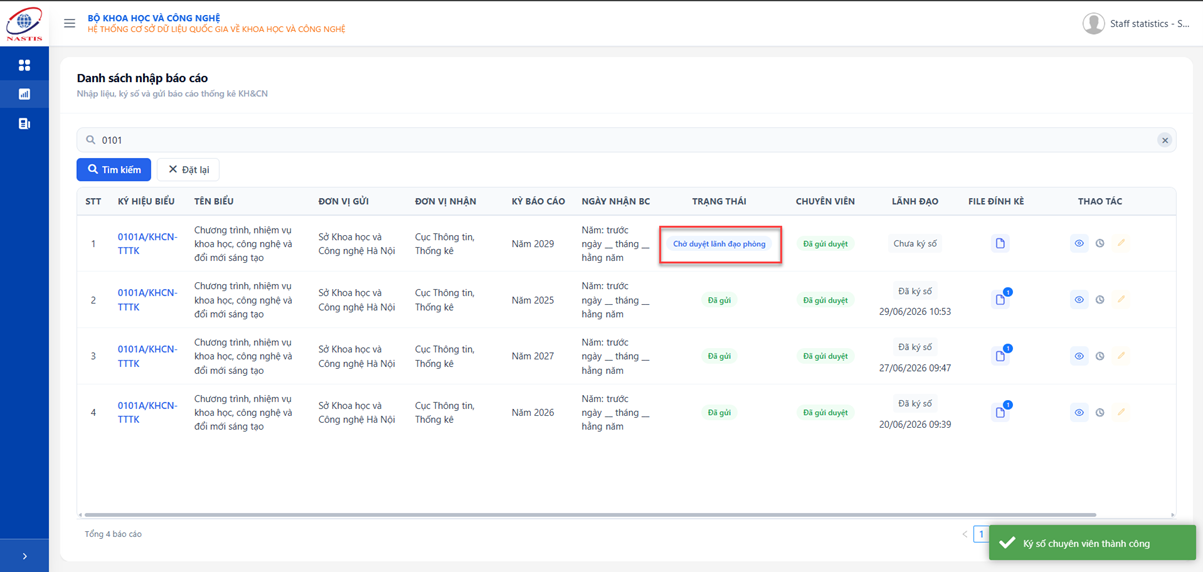
Task: Click 27/06/2026 09:47 signing date
Action: pyautogui.click(x=915, y=367)
